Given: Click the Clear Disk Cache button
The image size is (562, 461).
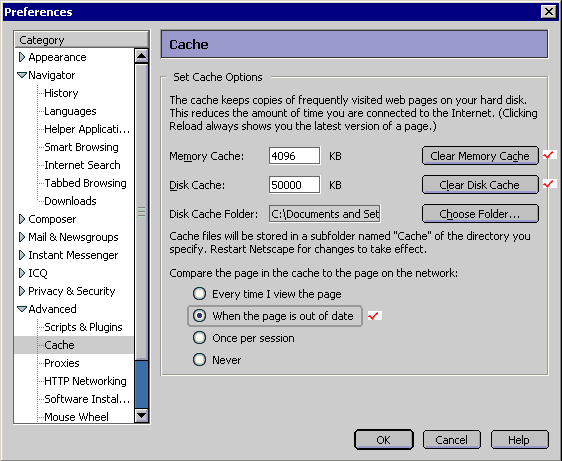Looking at the screenshot, I should pos(480,185).
